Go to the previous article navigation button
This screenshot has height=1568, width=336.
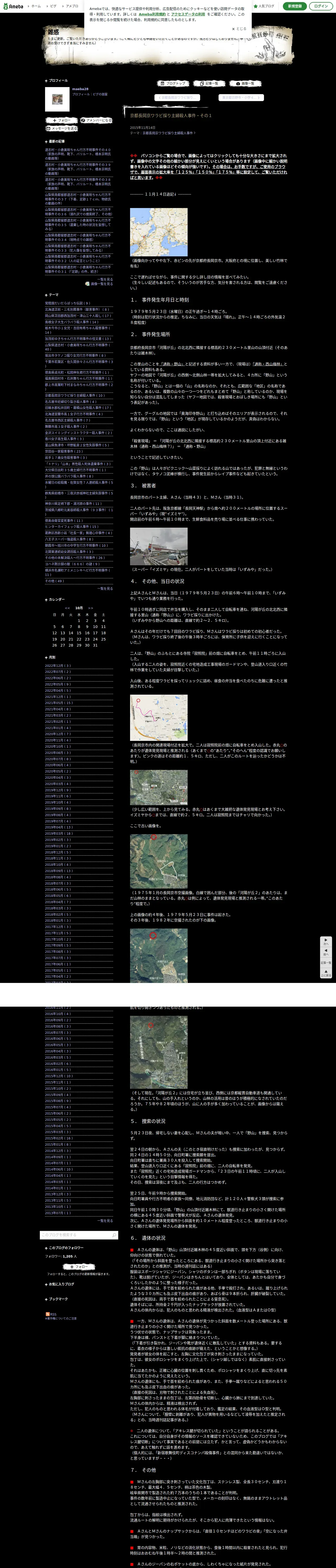[177, 97]
